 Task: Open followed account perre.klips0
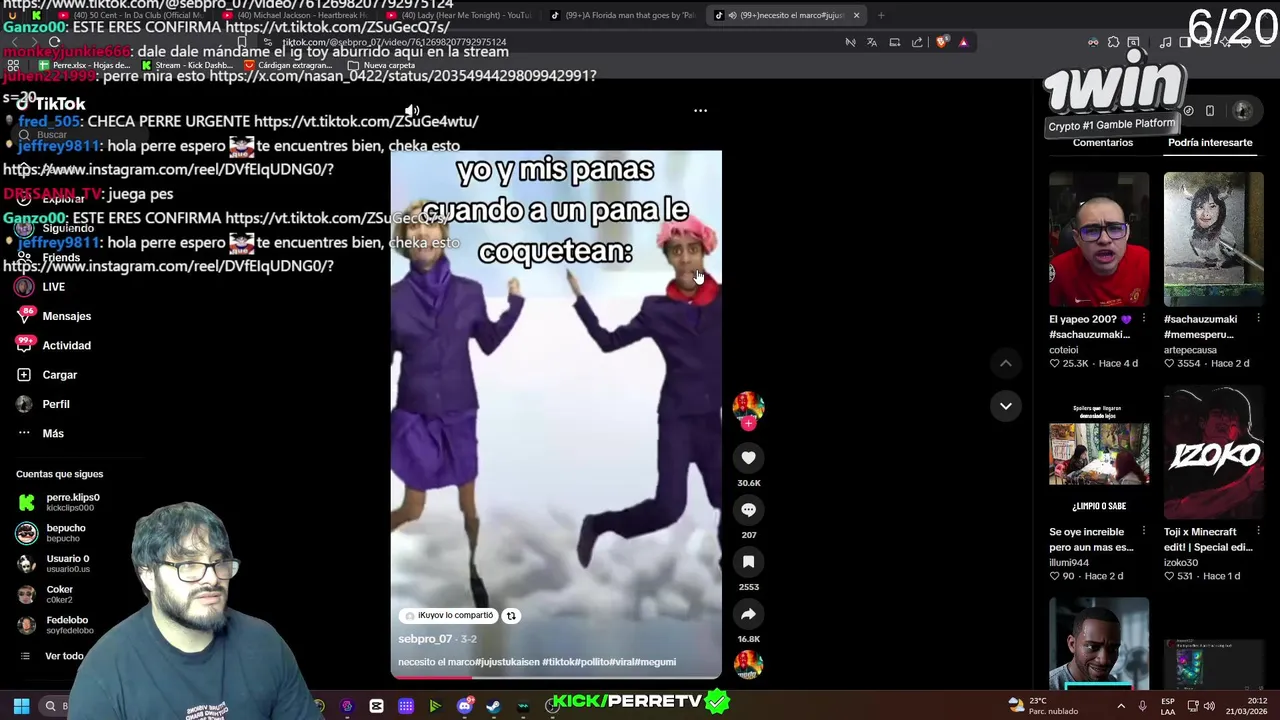click(x=58, y=502)
